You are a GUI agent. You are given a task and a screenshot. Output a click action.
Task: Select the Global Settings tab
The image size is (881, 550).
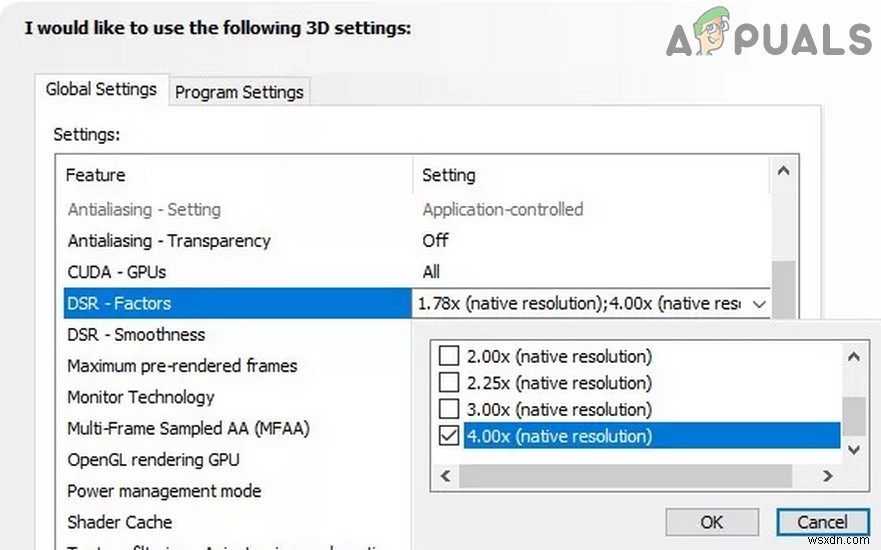(x=101, y=89)
